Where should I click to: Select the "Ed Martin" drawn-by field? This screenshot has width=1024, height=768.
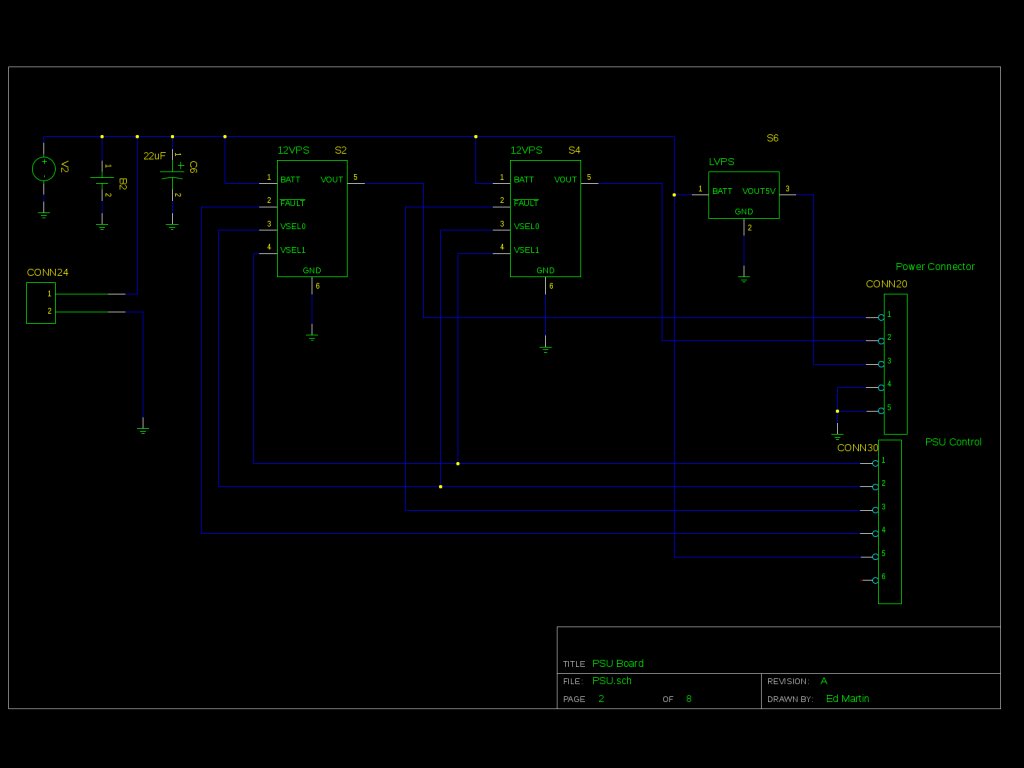[847, 699]
